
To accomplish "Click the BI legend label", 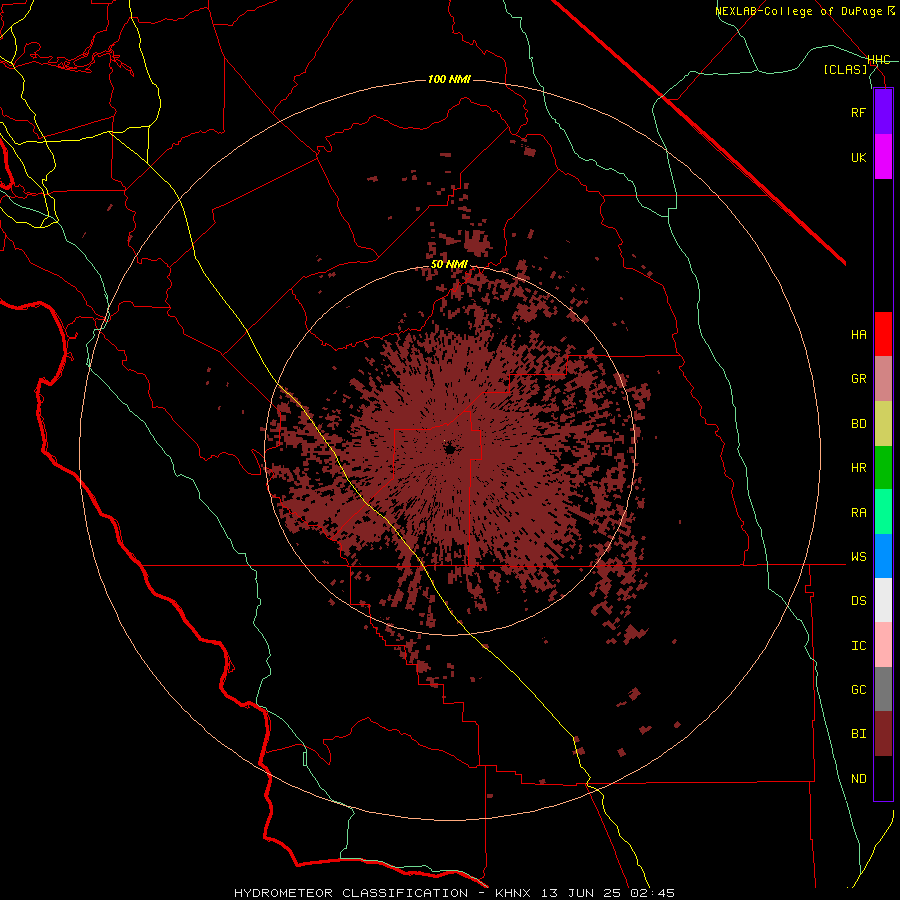I will pos(858,734).
